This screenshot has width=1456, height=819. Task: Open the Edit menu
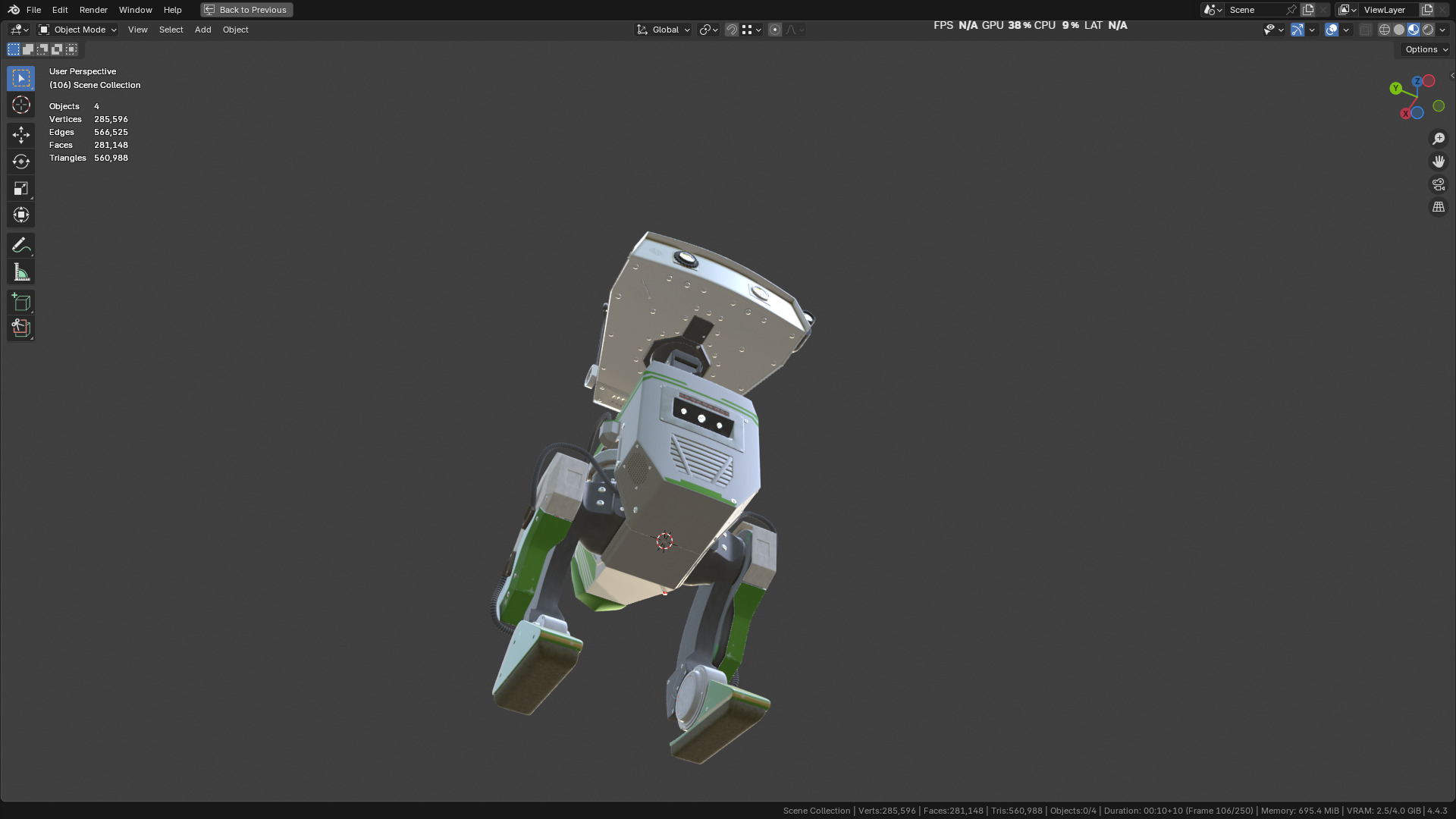(60, 10)
